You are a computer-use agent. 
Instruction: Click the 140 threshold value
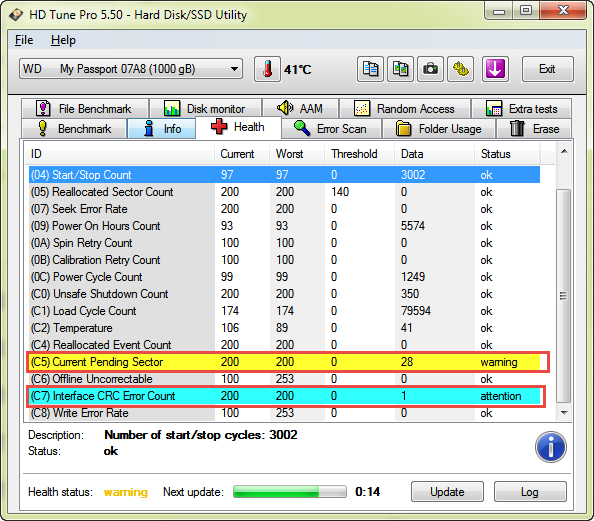pos(340,192)
